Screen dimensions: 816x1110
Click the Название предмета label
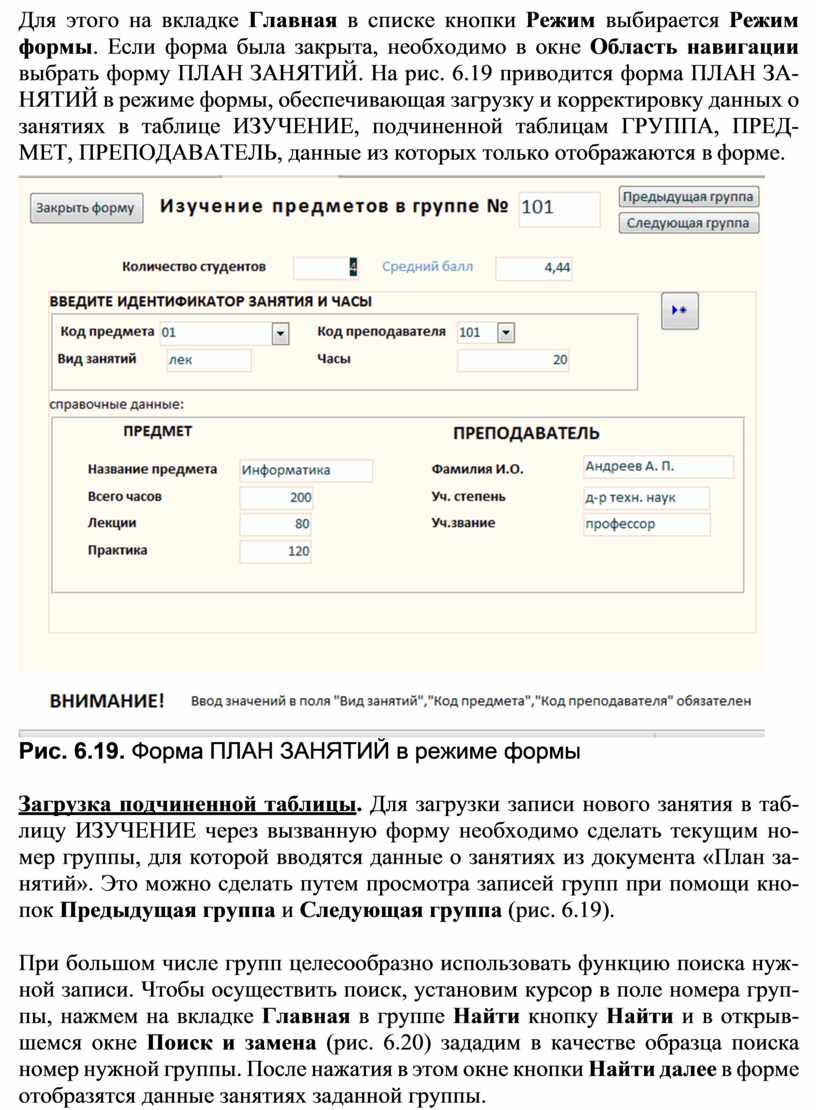(x=152, y=469)
